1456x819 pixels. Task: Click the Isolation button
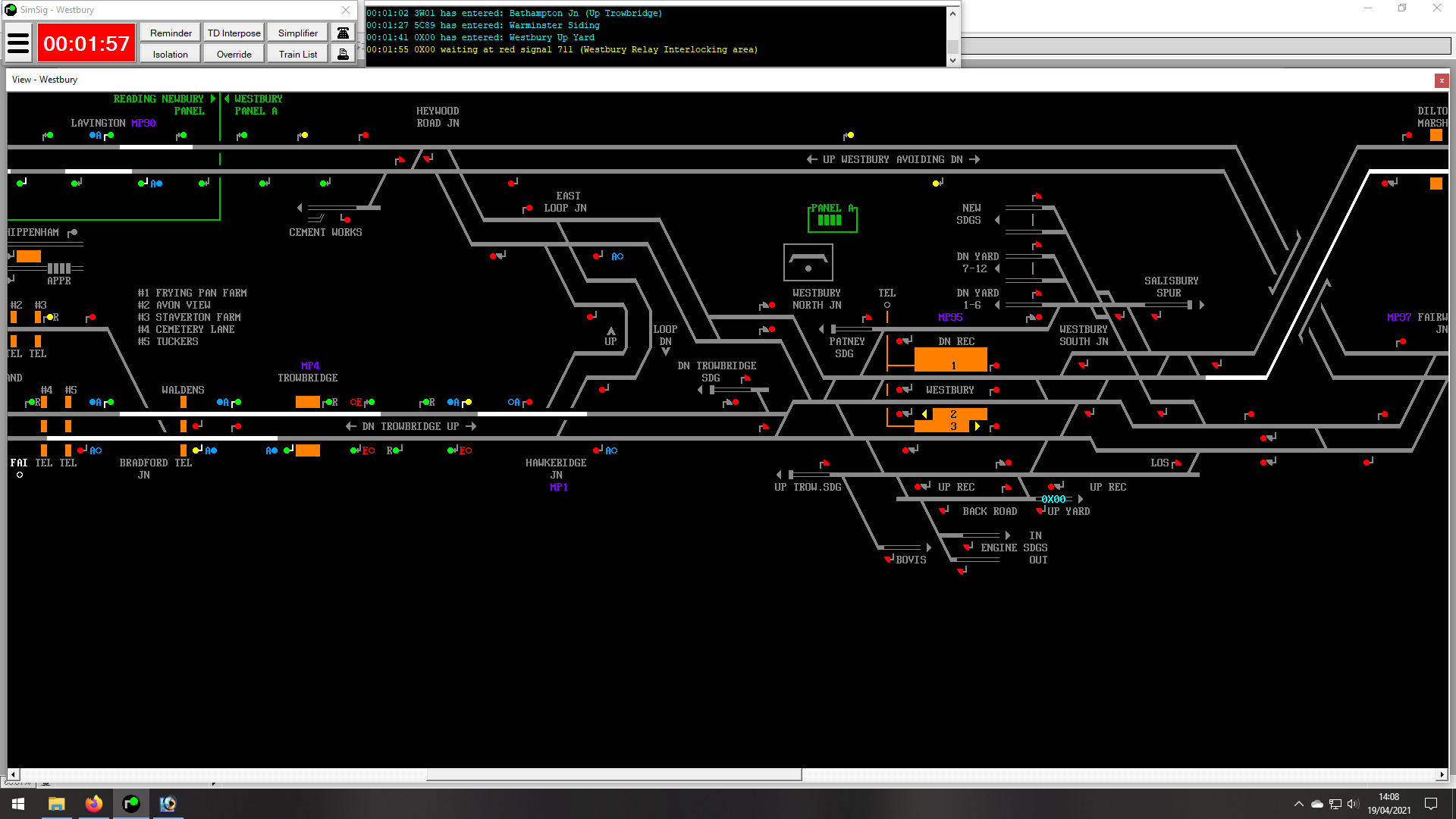(171, 54)
